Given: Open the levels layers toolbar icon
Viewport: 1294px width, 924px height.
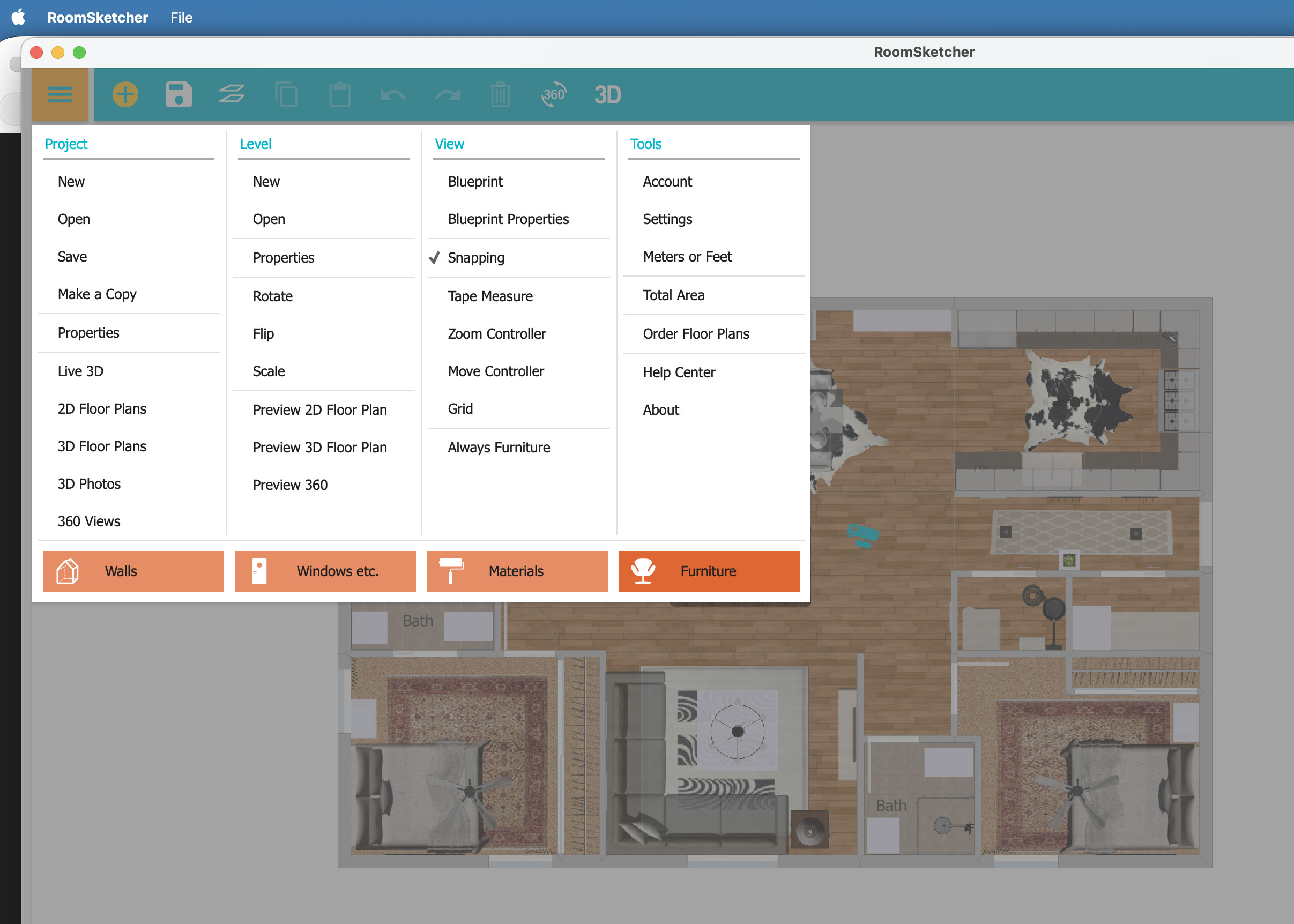Looking at the screenshot, I should [232, 94].
